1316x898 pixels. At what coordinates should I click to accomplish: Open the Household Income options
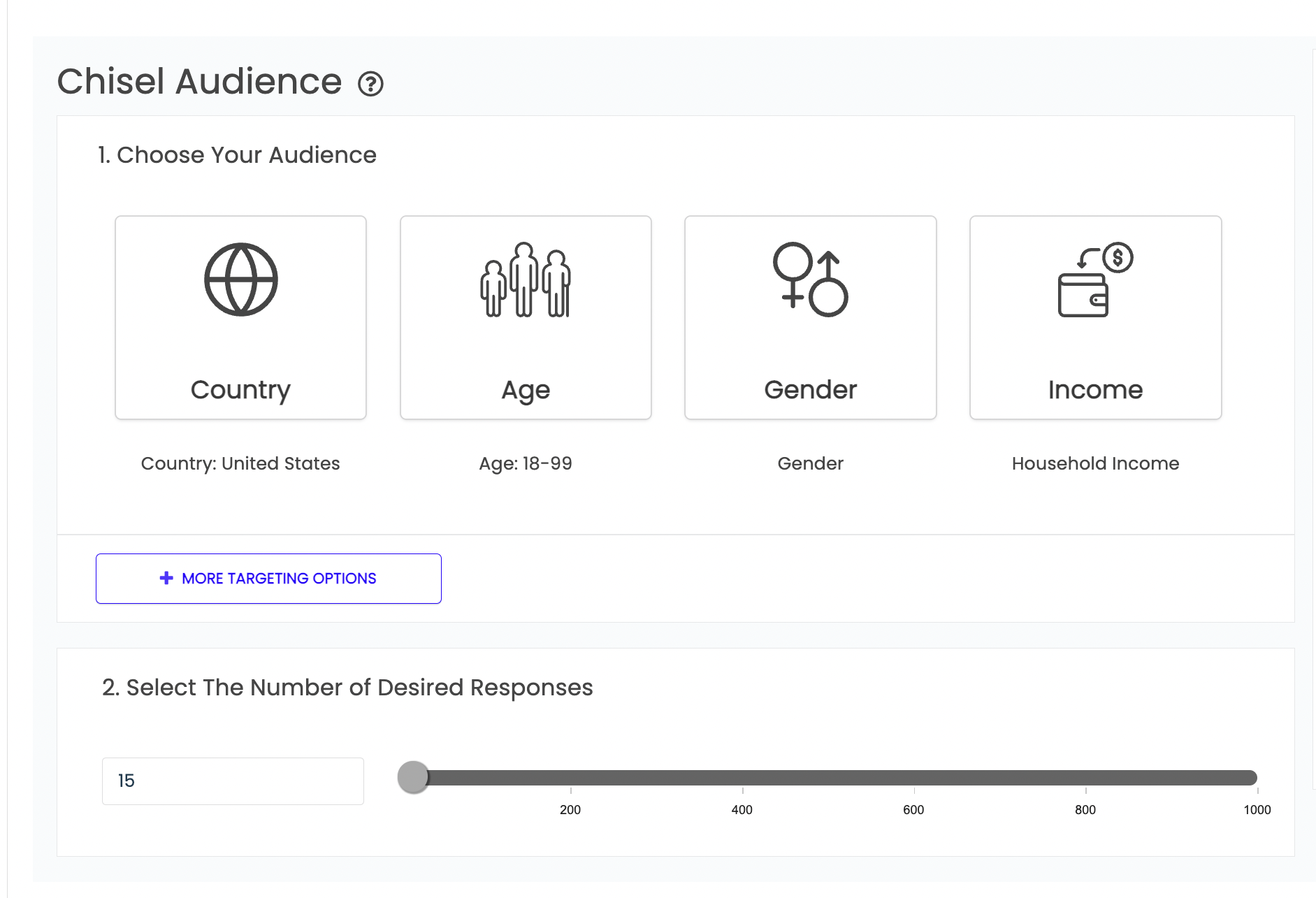[x=1094, y=318]
